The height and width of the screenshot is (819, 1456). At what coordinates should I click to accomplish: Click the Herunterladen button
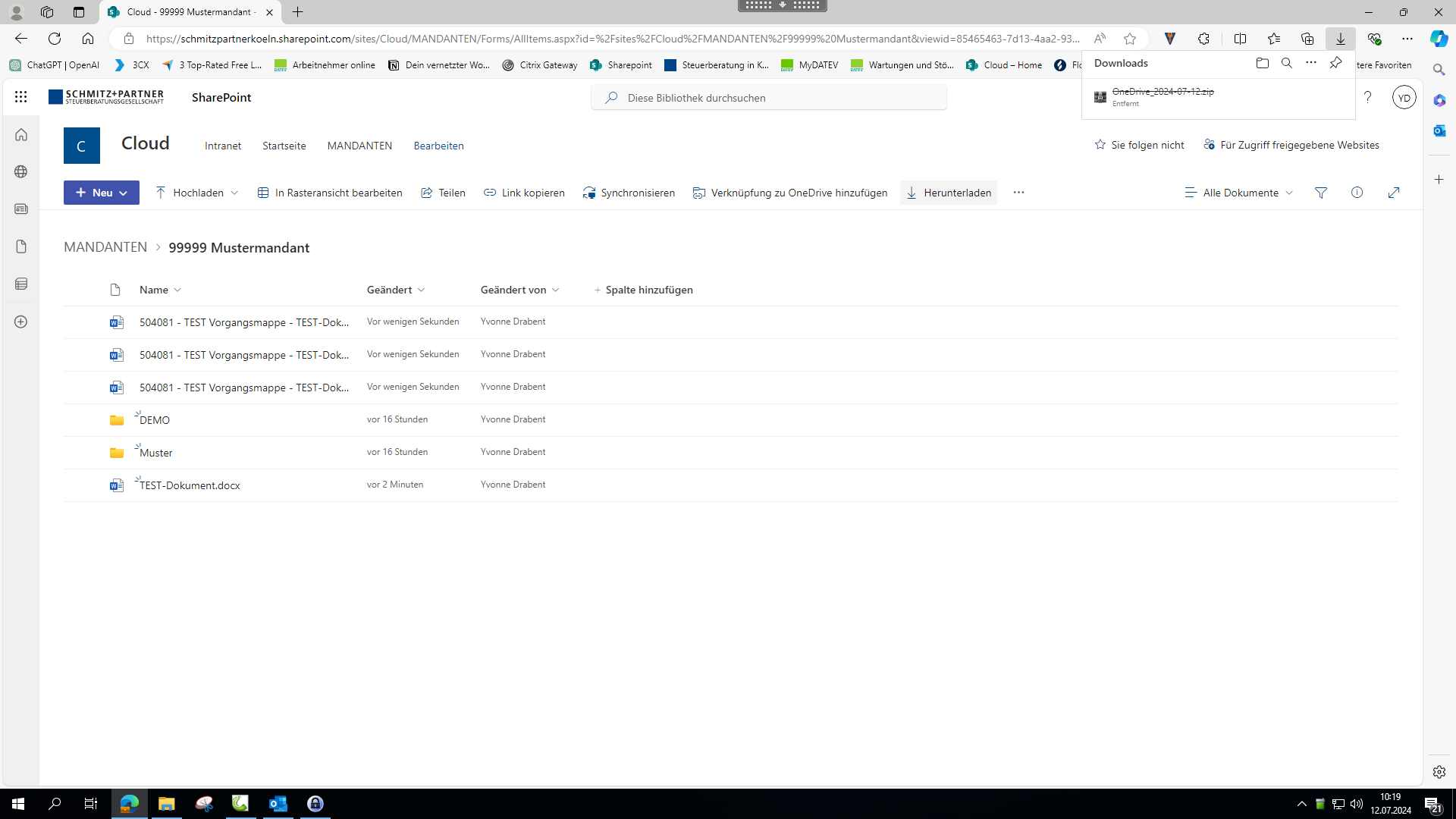point(949,193)
